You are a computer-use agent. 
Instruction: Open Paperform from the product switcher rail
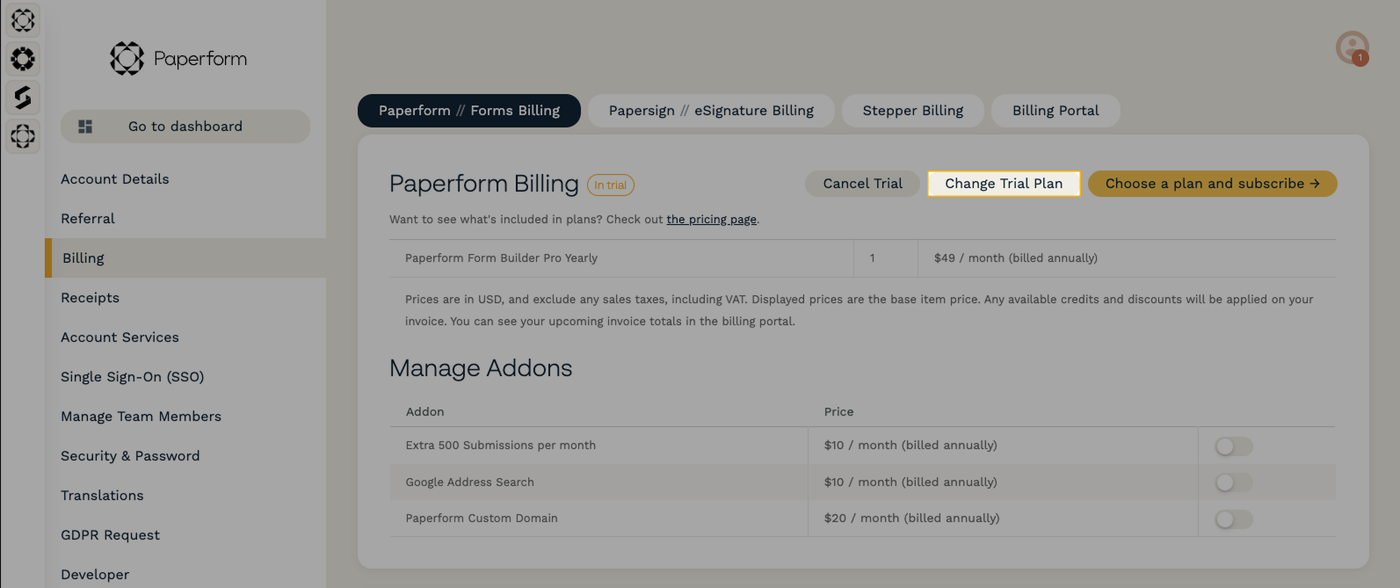click(22, 20)
